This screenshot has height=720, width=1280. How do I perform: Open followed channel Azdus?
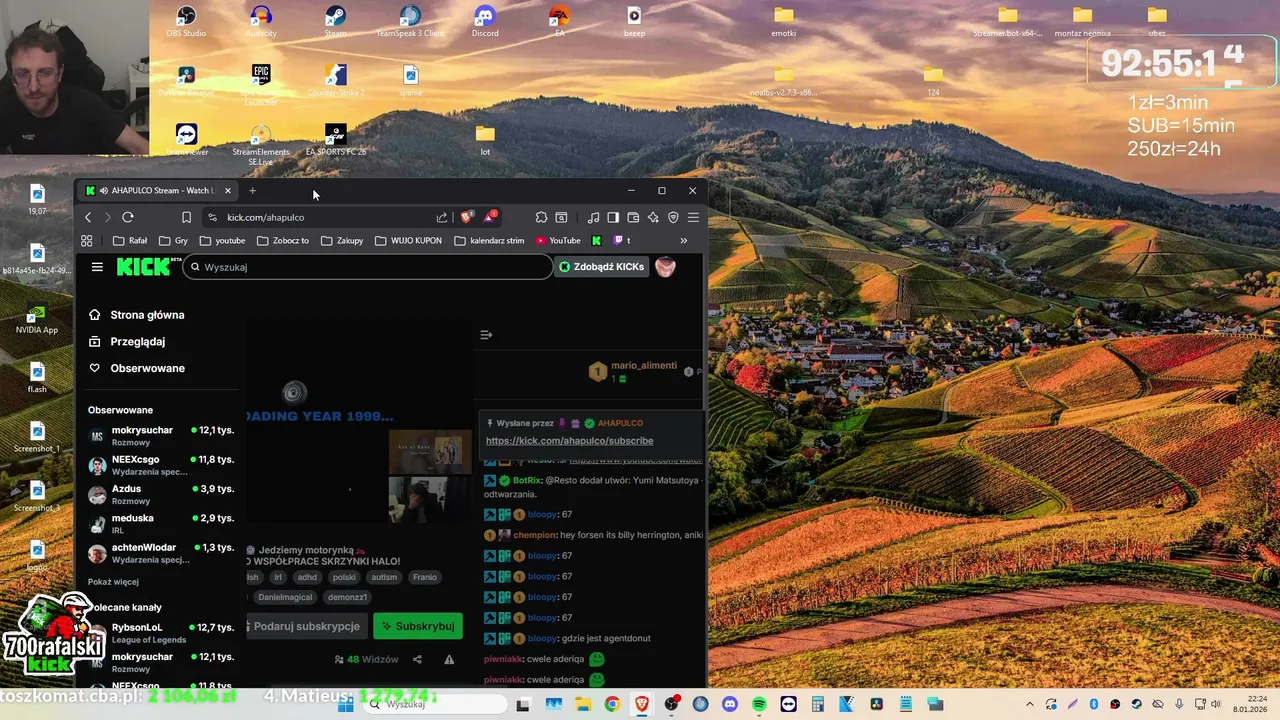coord(162,495)
